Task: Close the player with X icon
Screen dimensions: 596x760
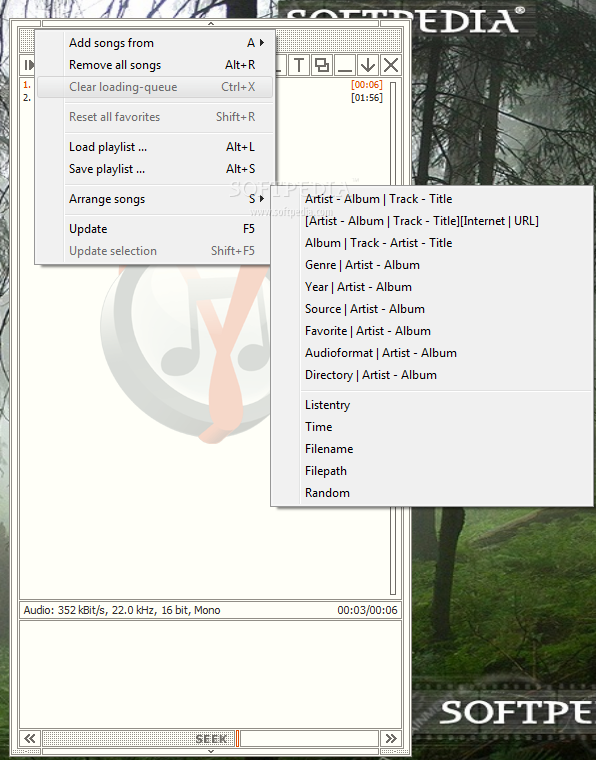Action: (391, 65)
